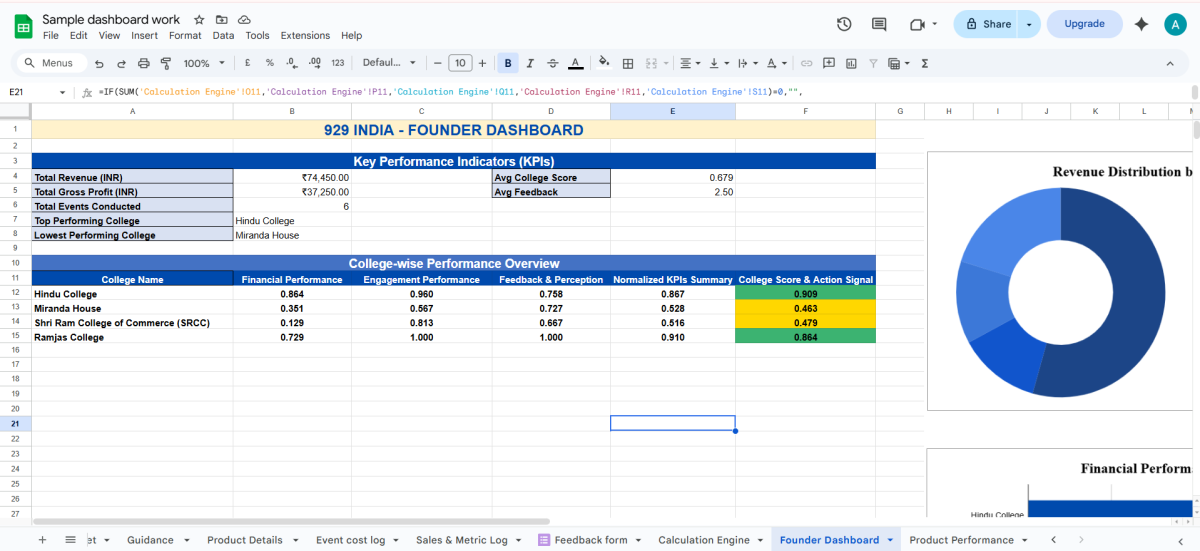Switch to the Calculation Engine sheet tab
1200x551 pixels.
point(703,540)
